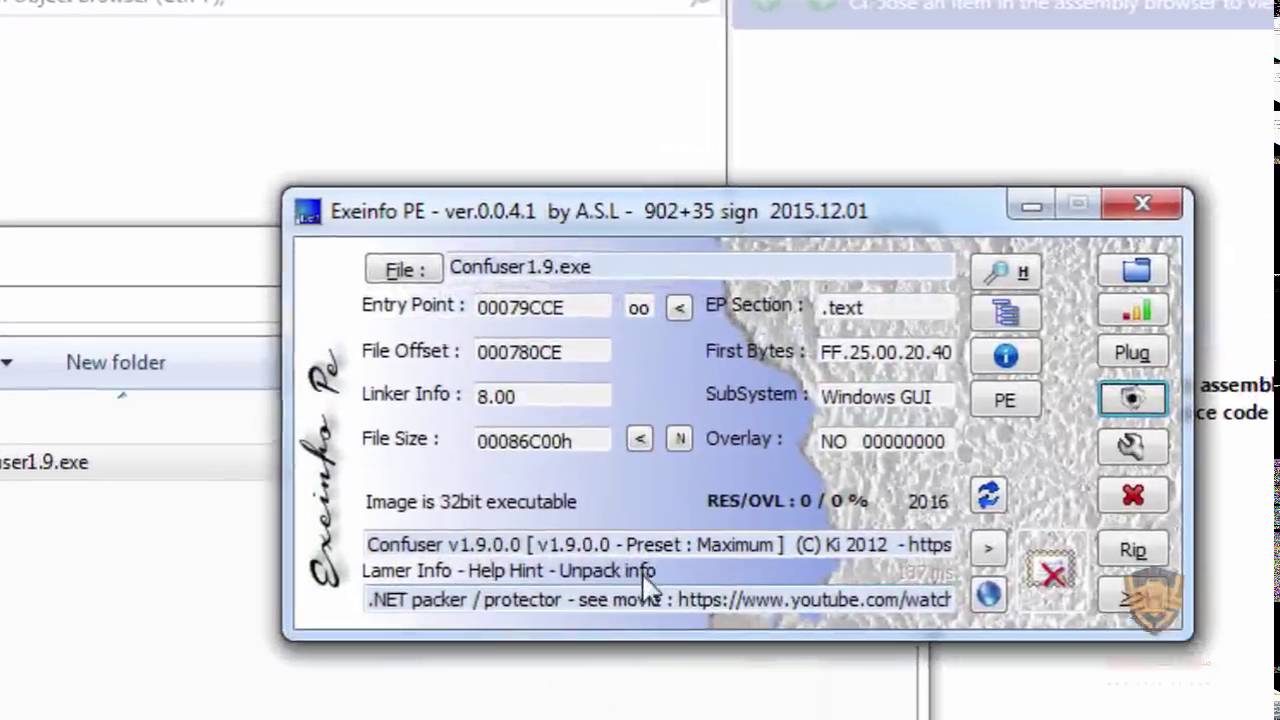Show the blue info button details
The width and height of the screenshot is (1280, 720).
pyautogui.click(x=1005, y=356)
